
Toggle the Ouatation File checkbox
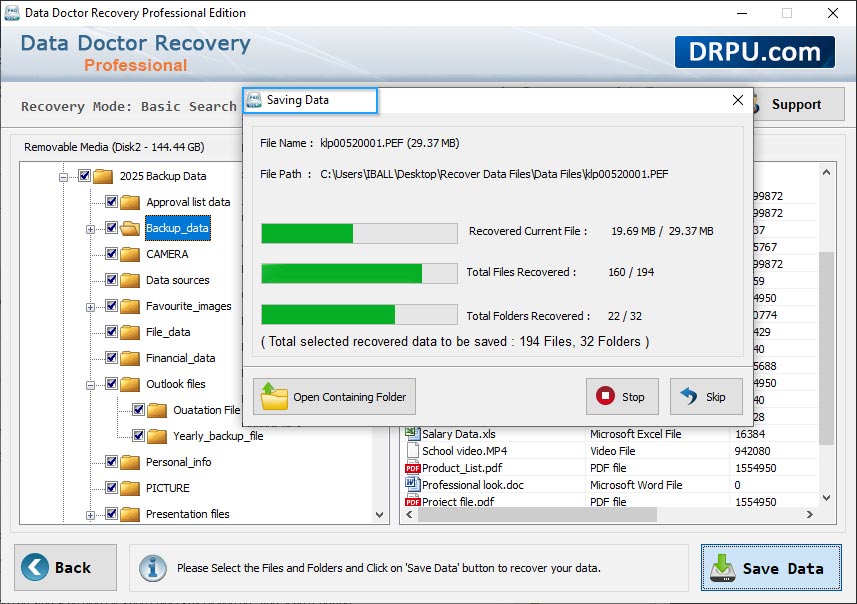point(138,409)
